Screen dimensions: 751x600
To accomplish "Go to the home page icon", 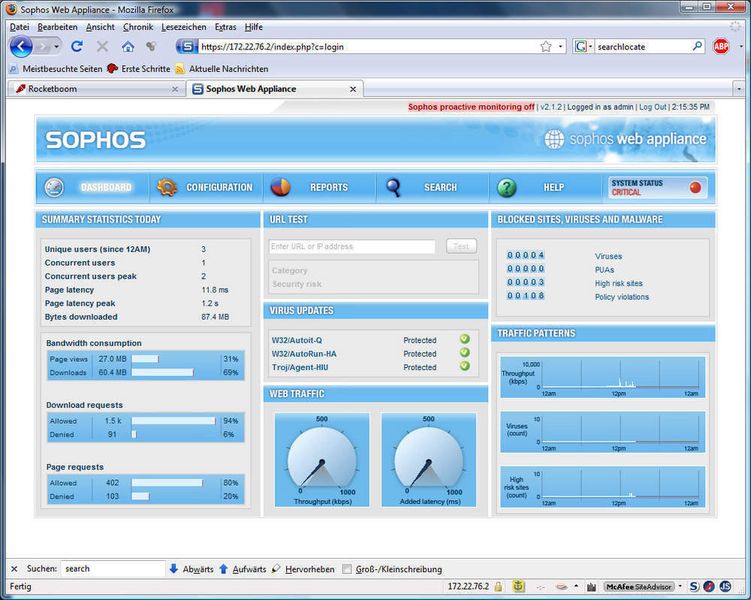I will pyautogui.click(x=127, y=46).
